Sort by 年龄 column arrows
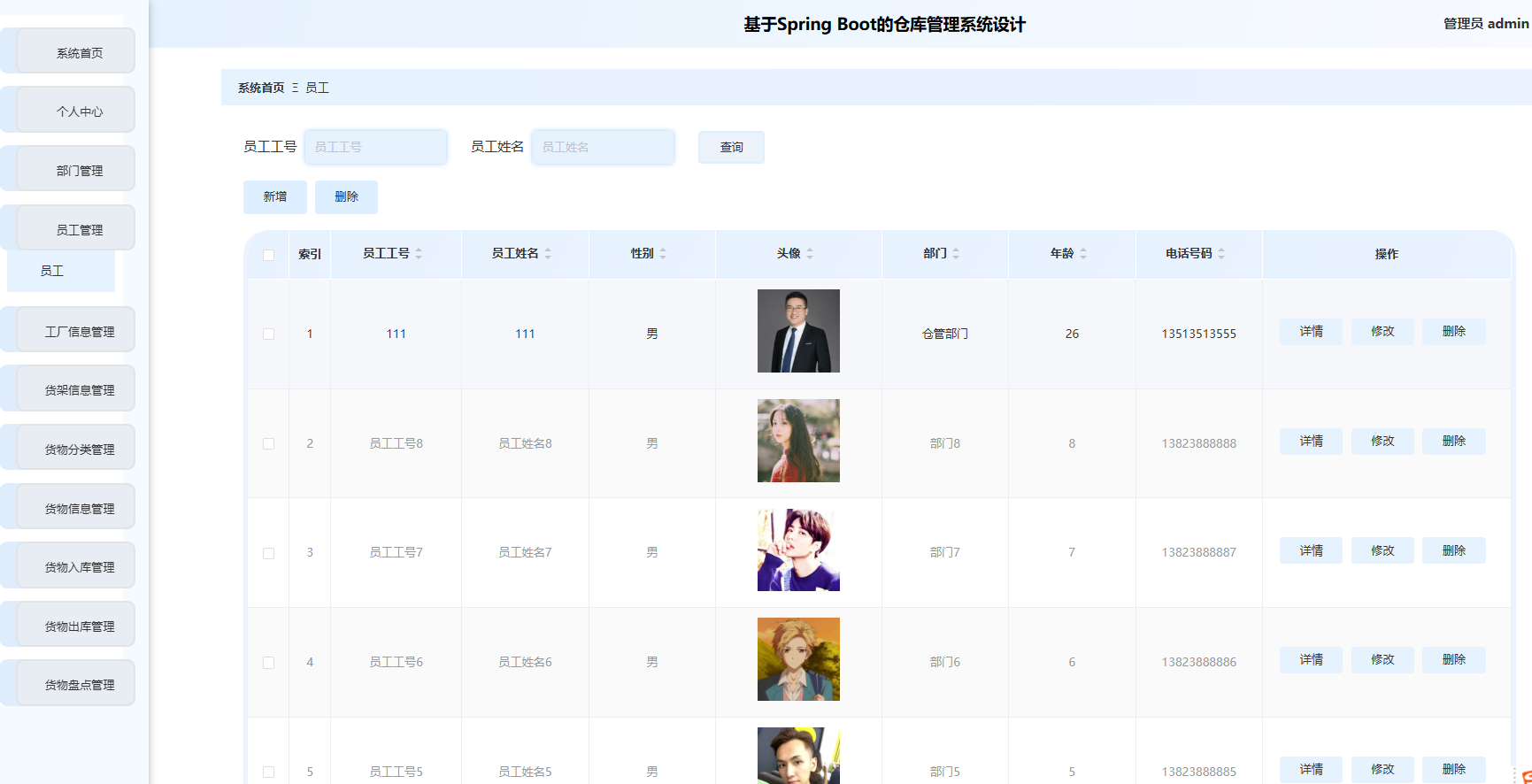 (1083, 254)
